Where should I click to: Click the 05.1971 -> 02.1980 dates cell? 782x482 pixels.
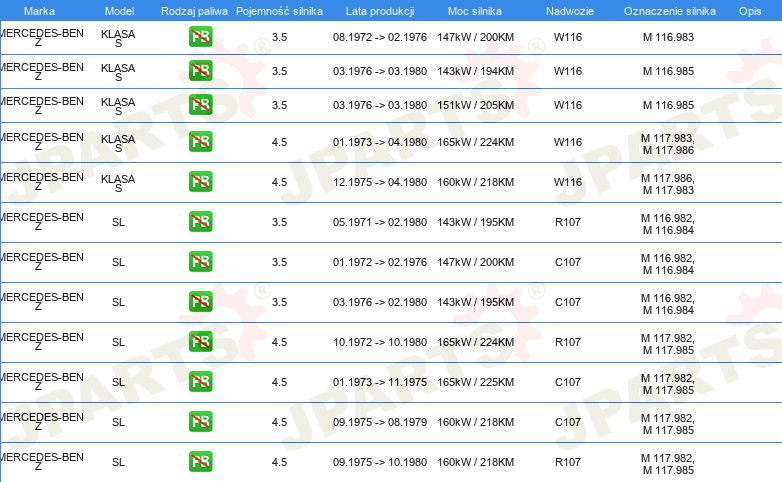pos(380,222)
